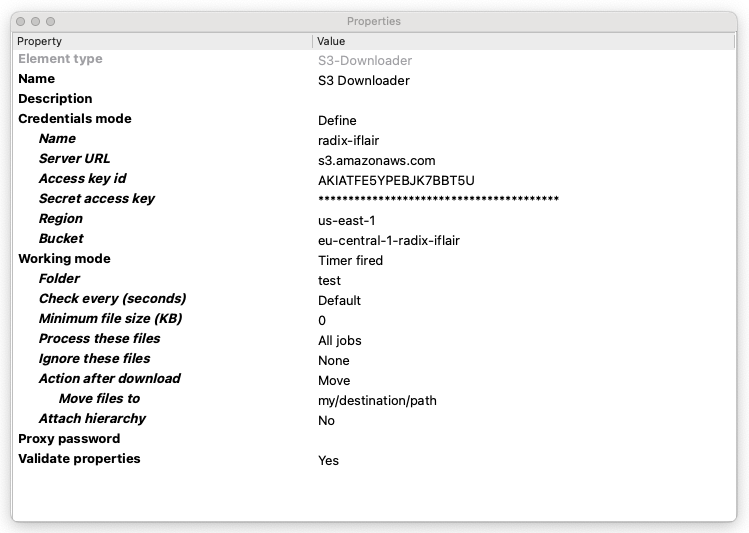This screenshot has height=533, width=749.
Task: Click the masked Secret access key field
Action: [x=438, y=200]
